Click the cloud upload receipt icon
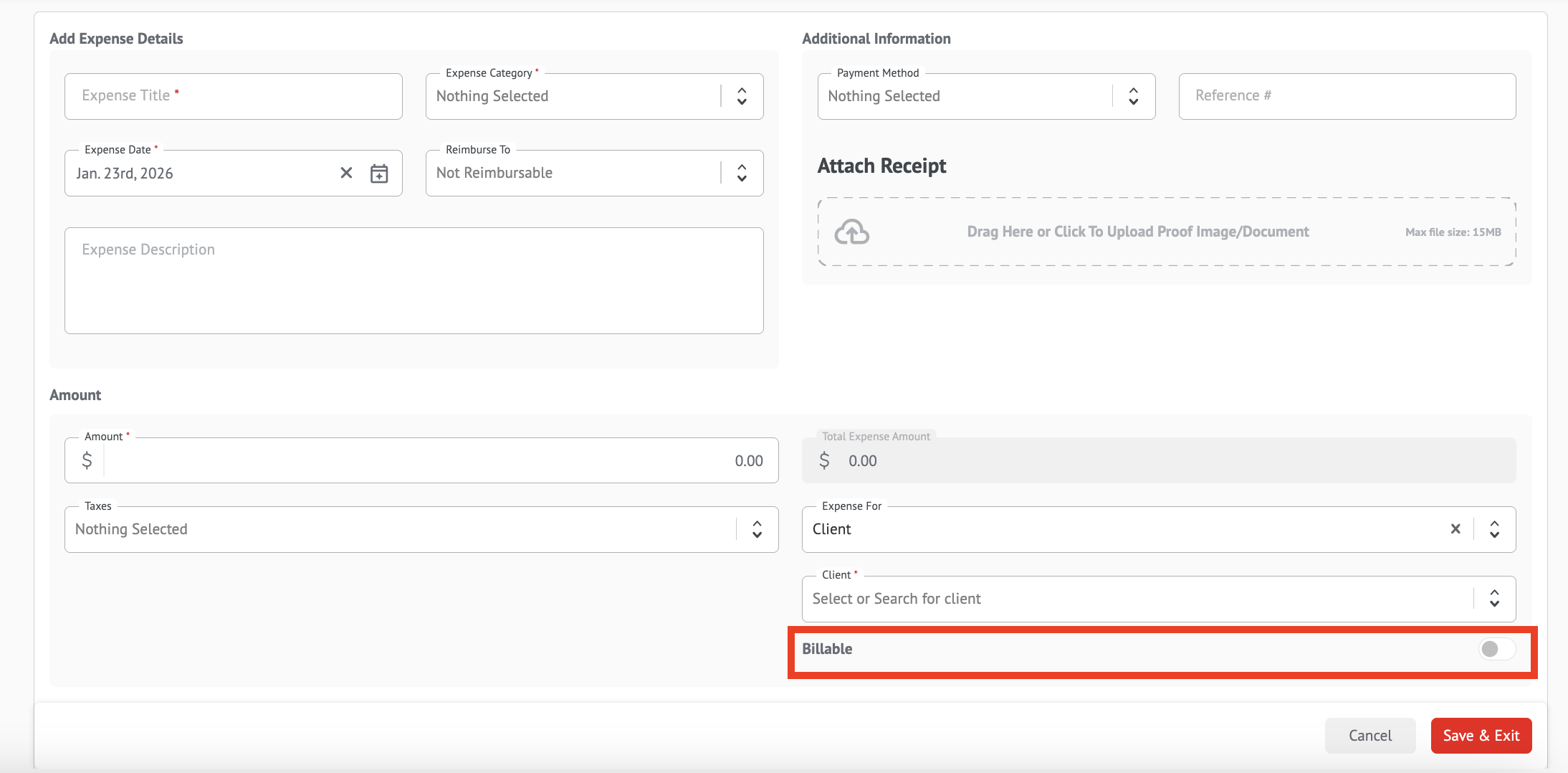The height and width of the screenshot is (773, 1568). click(852, 232)
